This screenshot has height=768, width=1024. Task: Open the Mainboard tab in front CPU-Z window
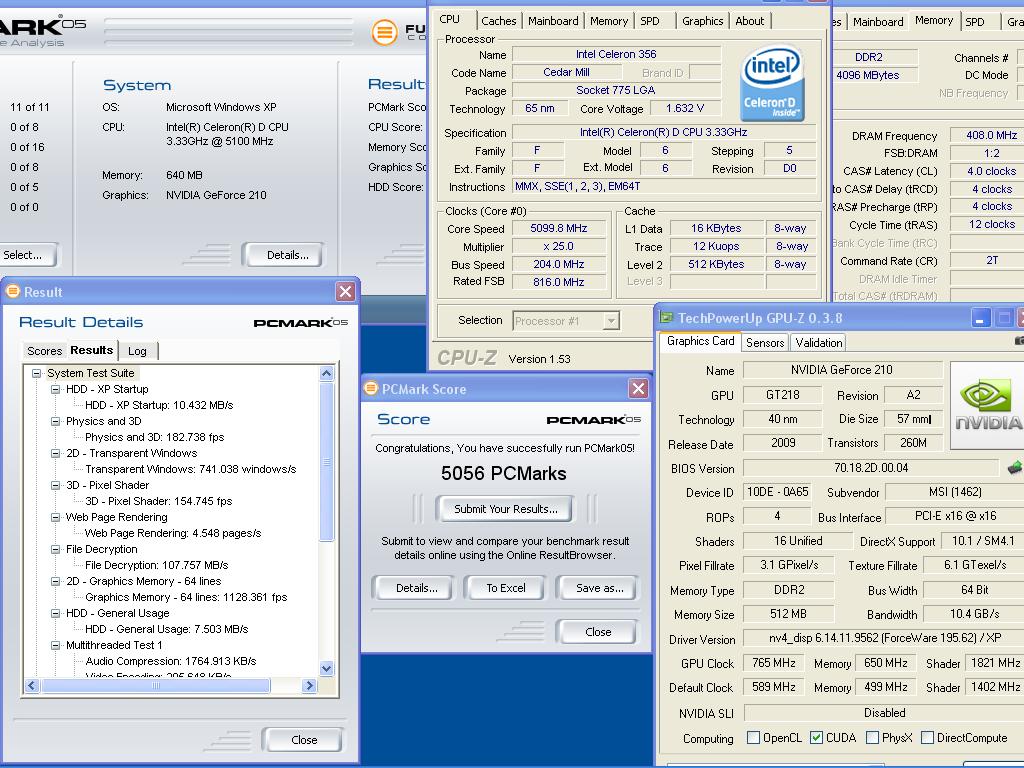click(553, 21)
